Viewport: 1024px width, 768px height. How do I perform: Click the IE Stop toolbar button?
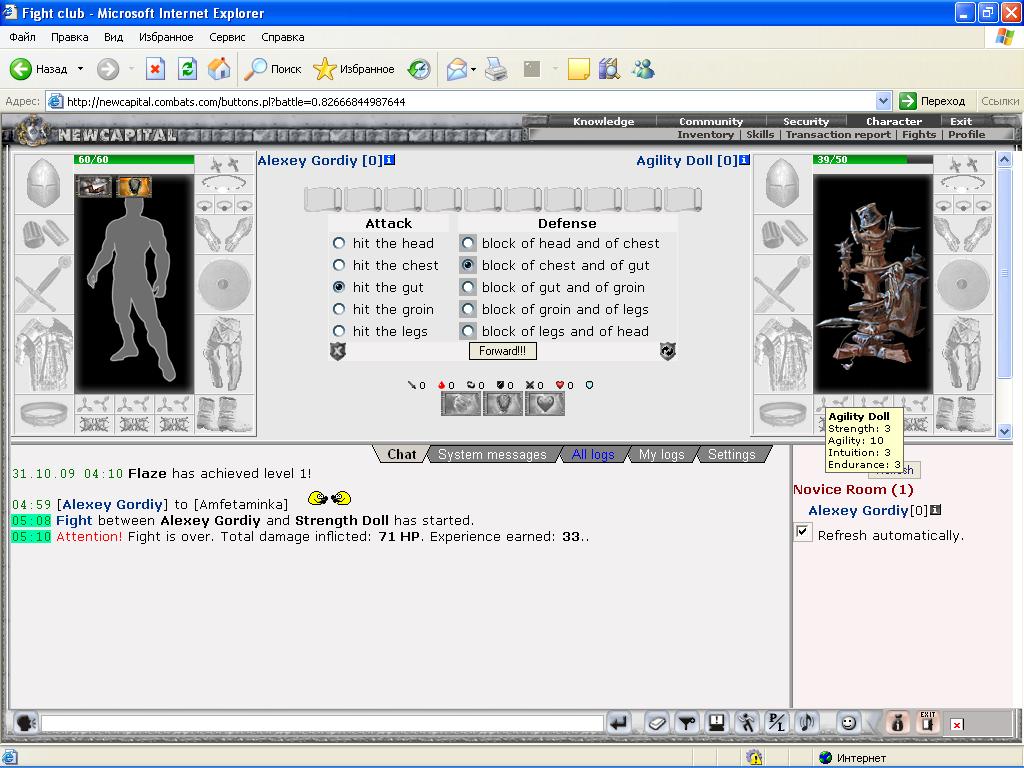point(155,69)
